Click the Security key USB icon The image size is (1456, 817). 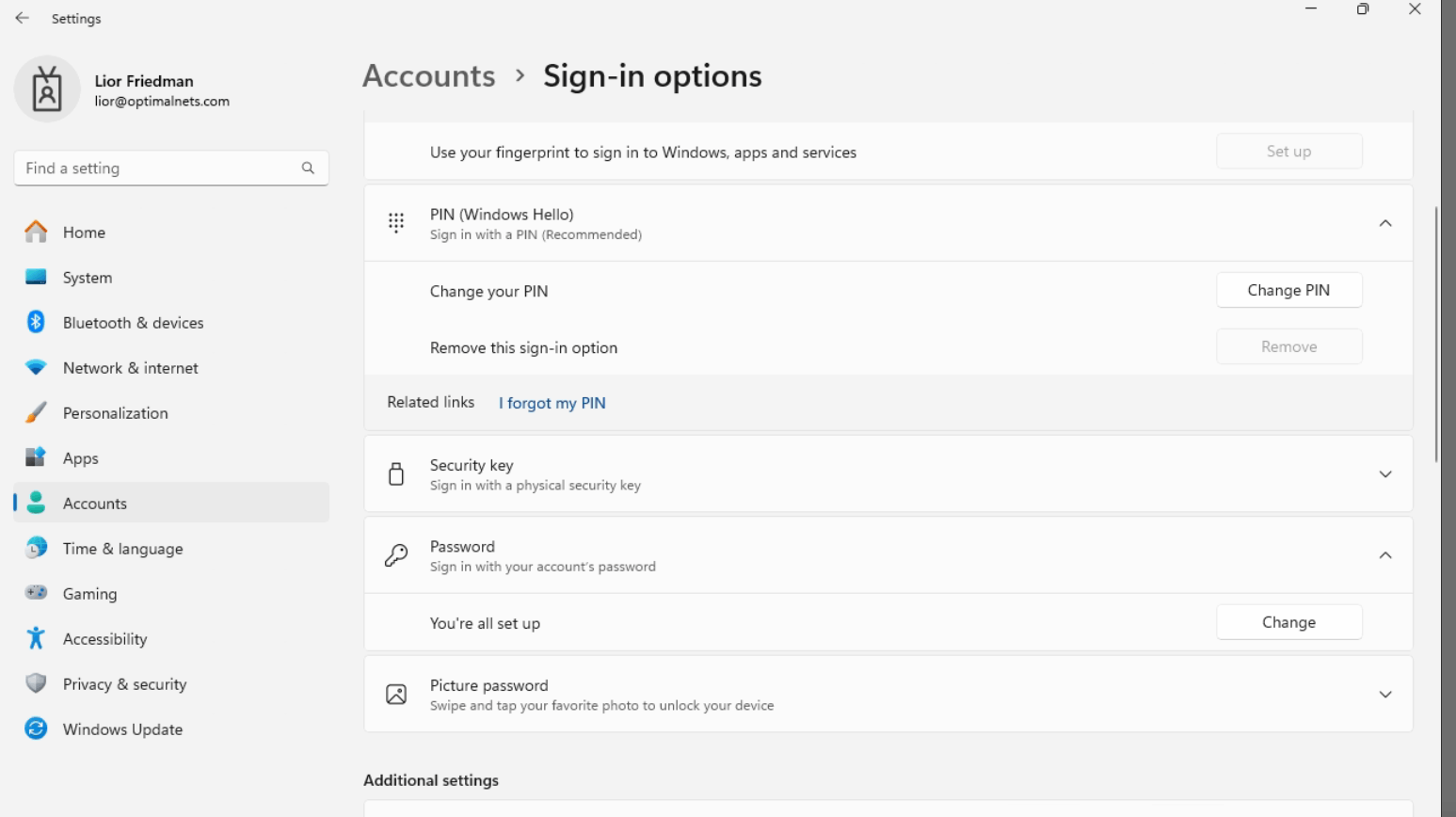click(x=396, y=473)
